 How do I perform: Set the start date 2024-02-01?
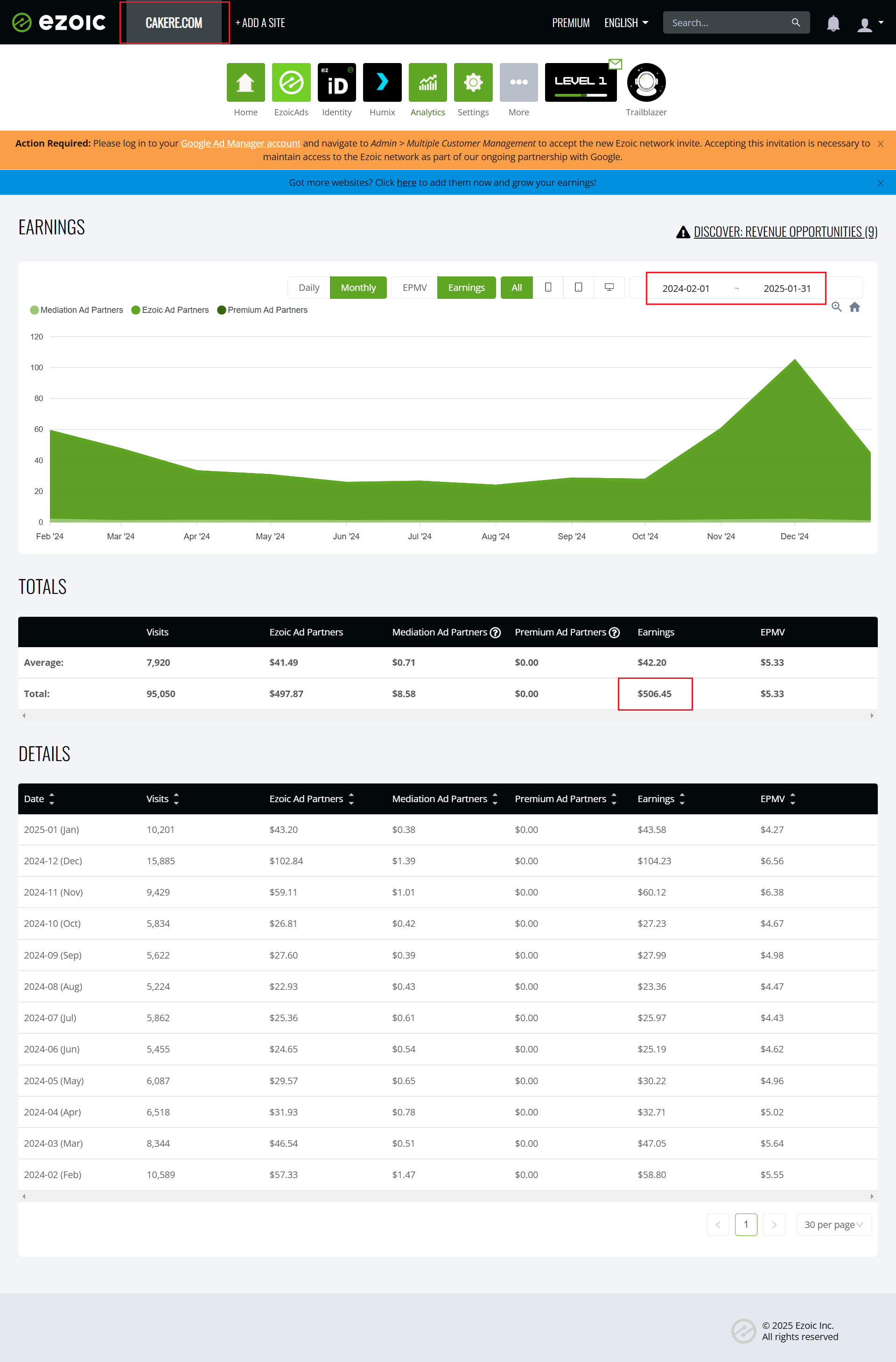(686, 289)
